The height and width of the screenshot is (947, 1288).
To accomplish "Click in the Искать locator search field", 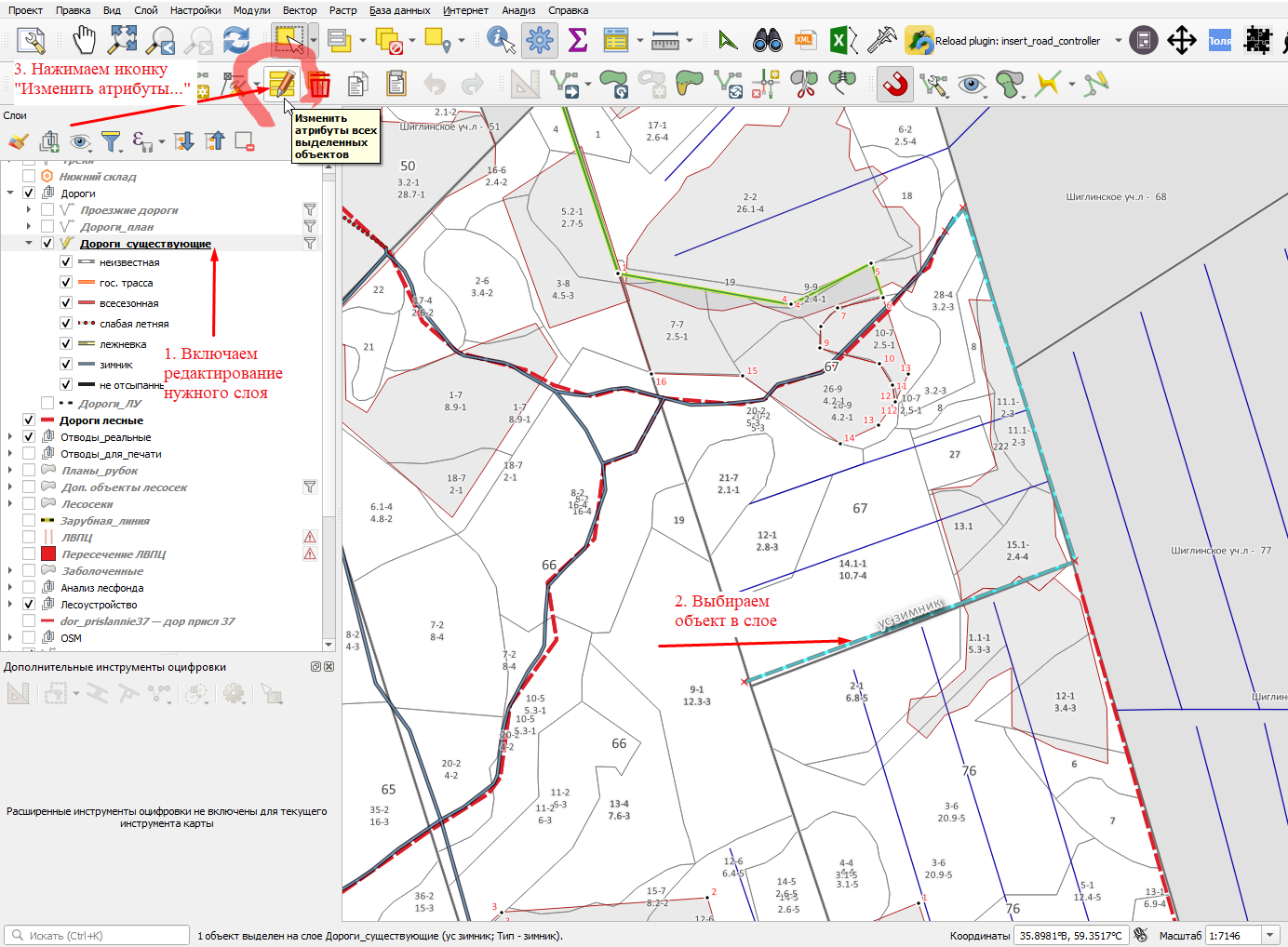I will (97, 935).
